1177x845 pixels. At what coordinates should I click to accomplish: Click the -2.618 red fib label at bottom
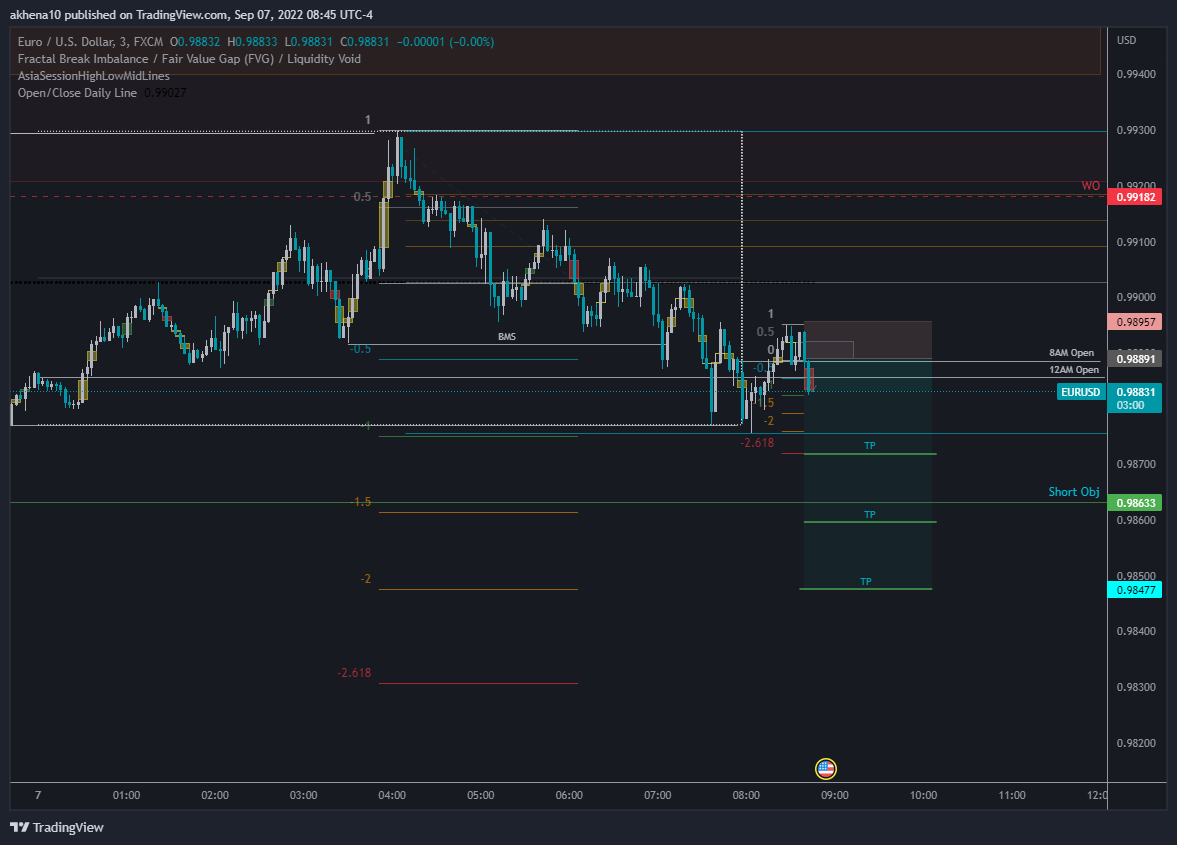(354, 673)
